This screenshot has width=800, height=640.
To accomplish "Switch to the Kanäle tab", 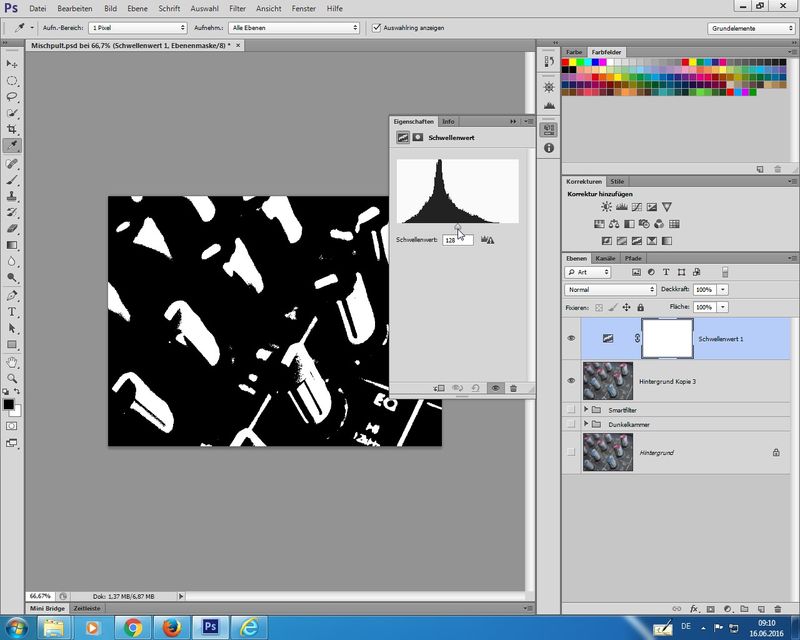I will click(606, 258).
